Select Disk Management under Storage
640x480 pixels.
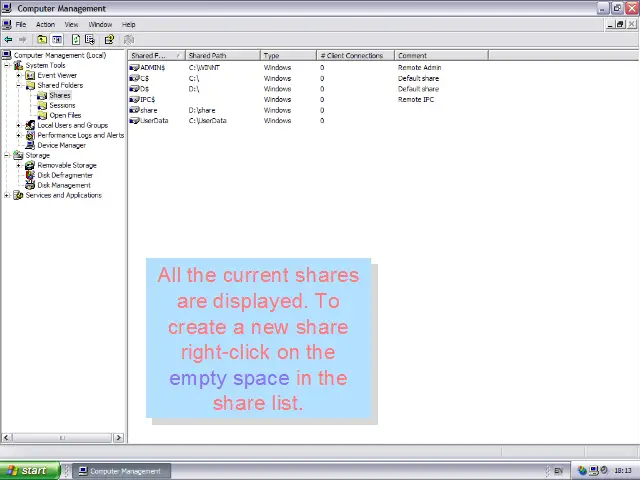(x=63, y=185)
